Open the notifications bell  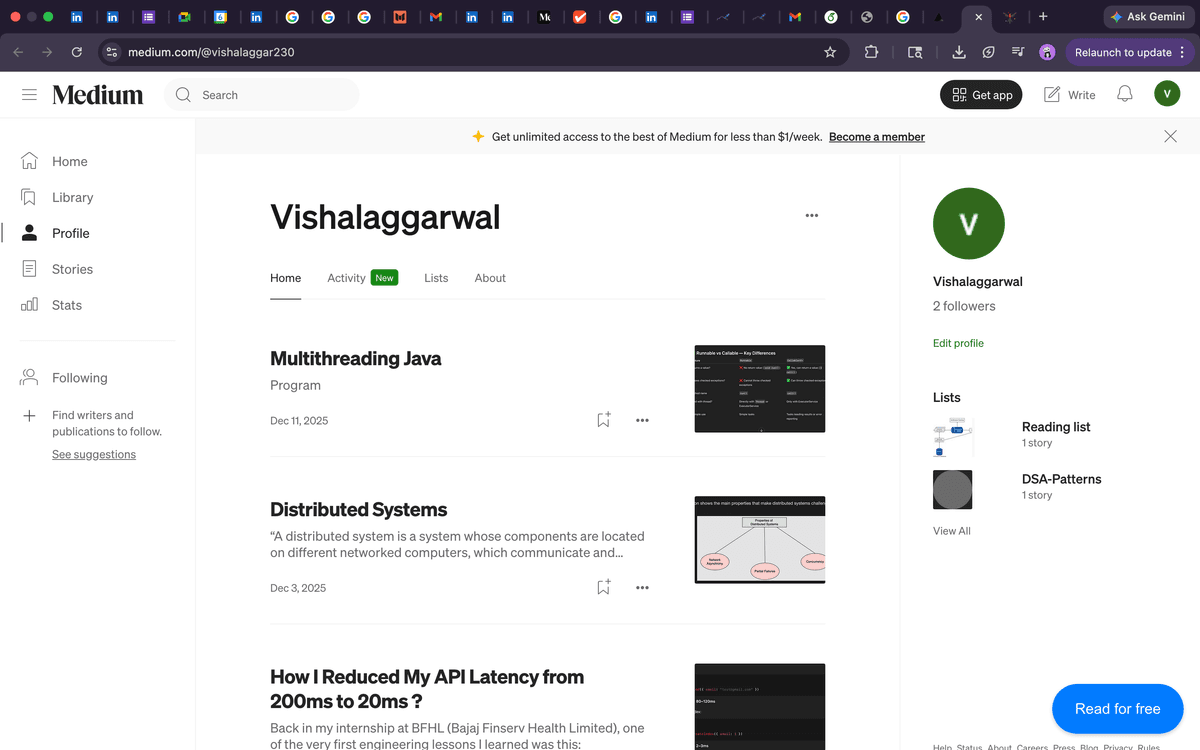1125,94
